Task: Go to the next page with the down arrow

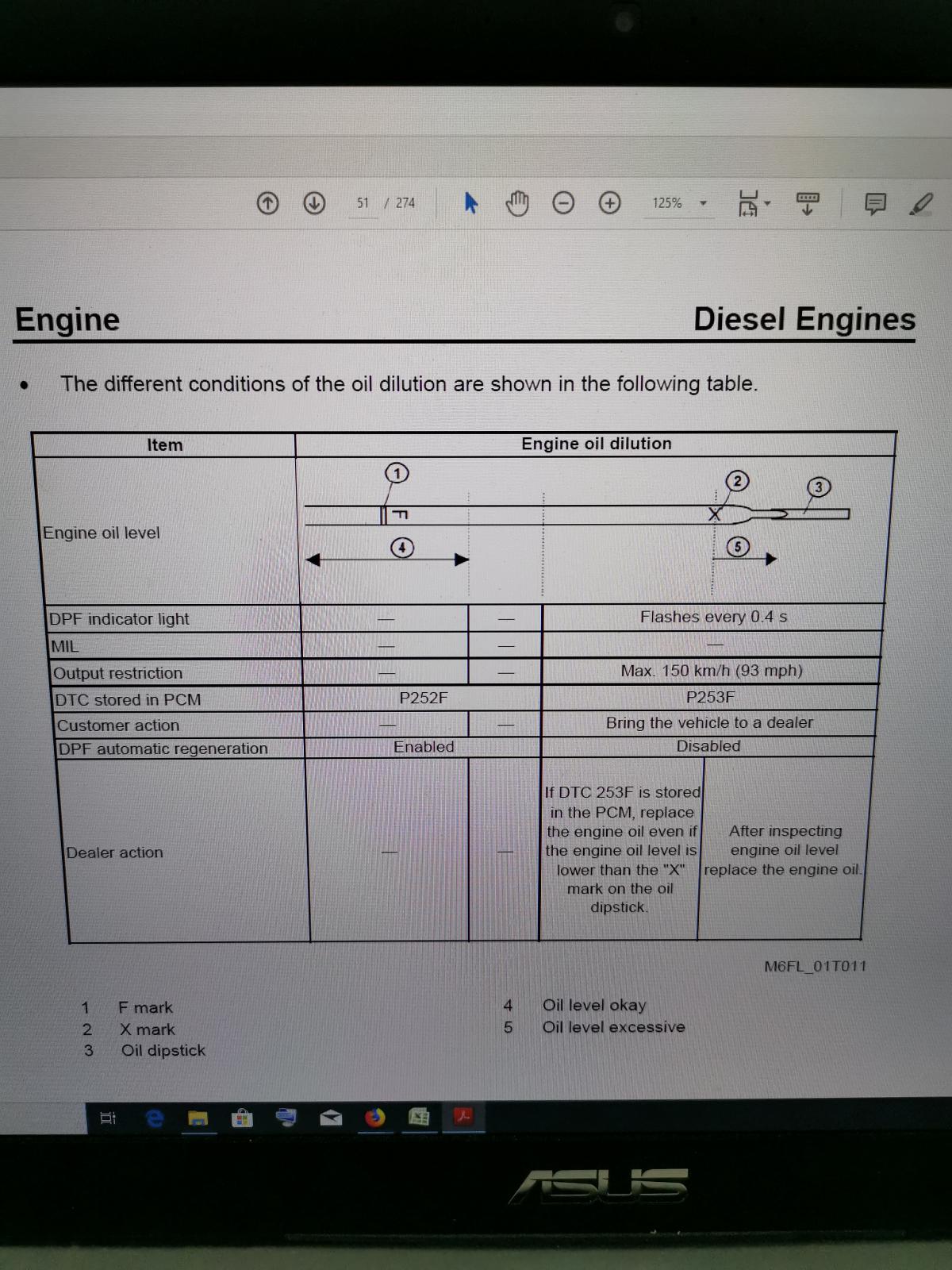Action: tap(314, 204)
